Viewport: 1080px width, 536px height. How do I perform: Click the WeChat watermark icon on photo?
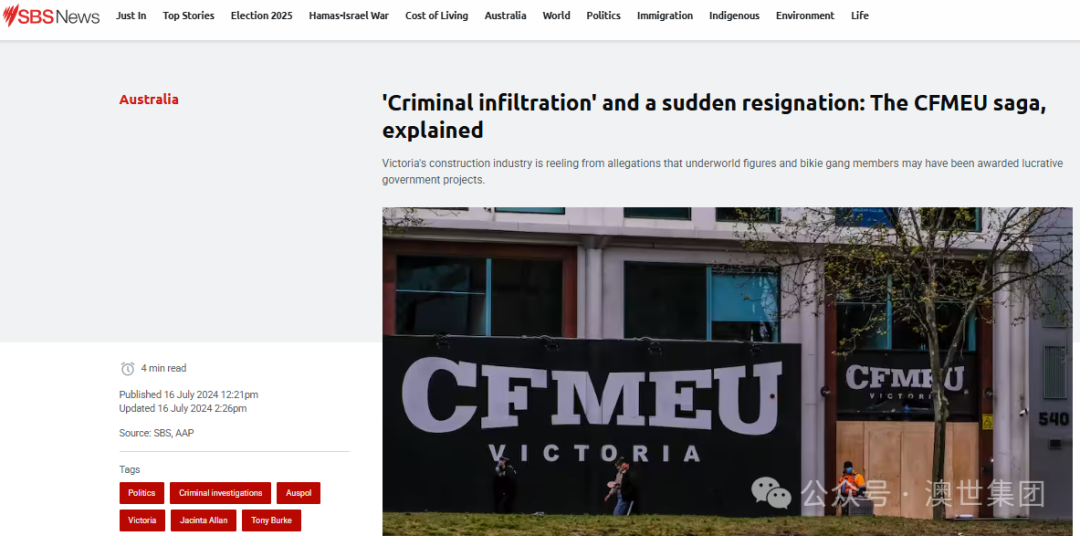[x=771, y=493]
